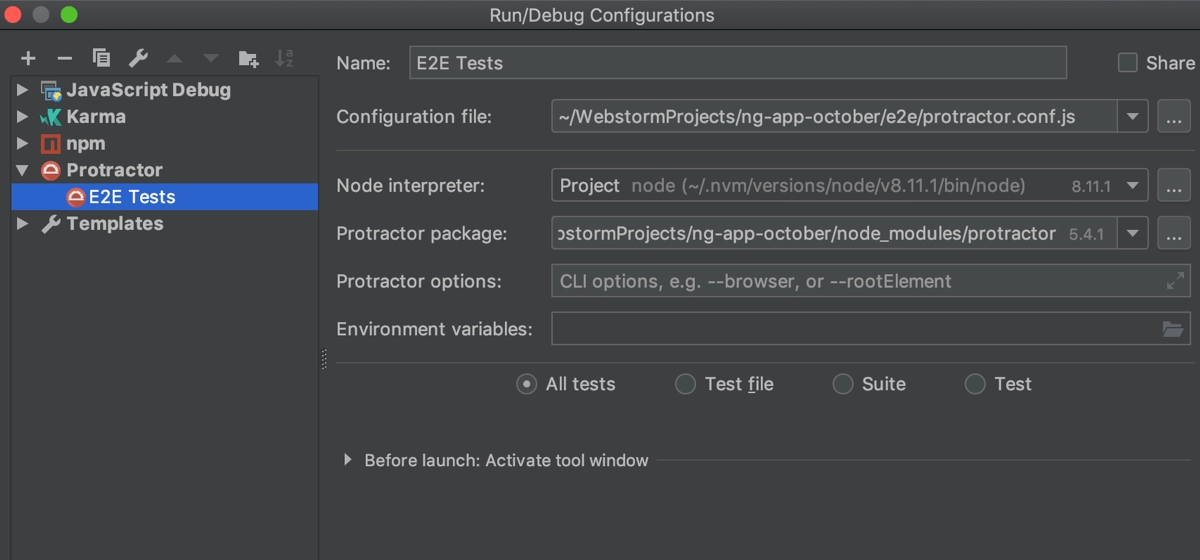
Task: Add a new configuration with plus icon
Action: [28, 59]
